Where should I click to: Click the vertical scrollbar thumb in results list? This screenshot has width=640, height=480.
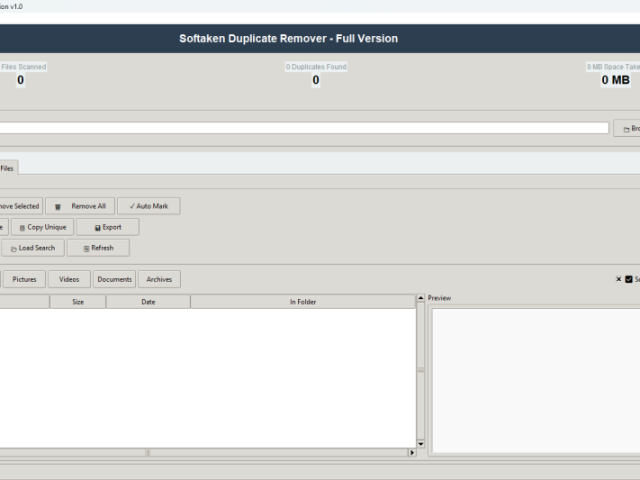420,371
